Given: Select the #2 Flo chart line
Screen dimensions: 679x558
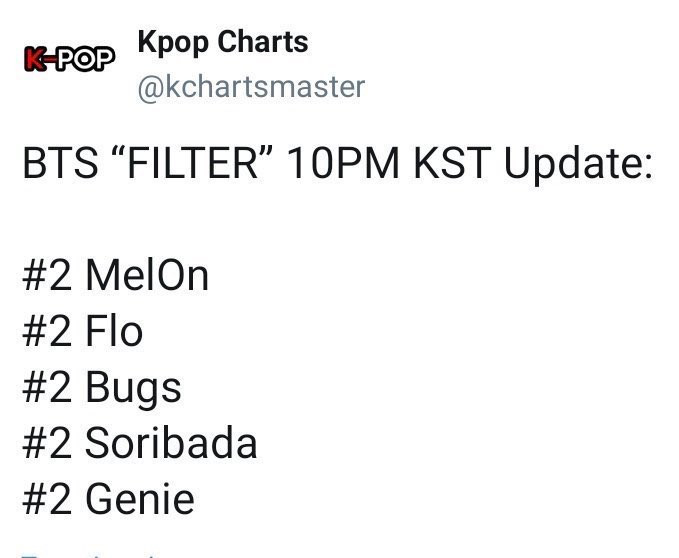Looking at the screenshot, I should coord(83,331).
